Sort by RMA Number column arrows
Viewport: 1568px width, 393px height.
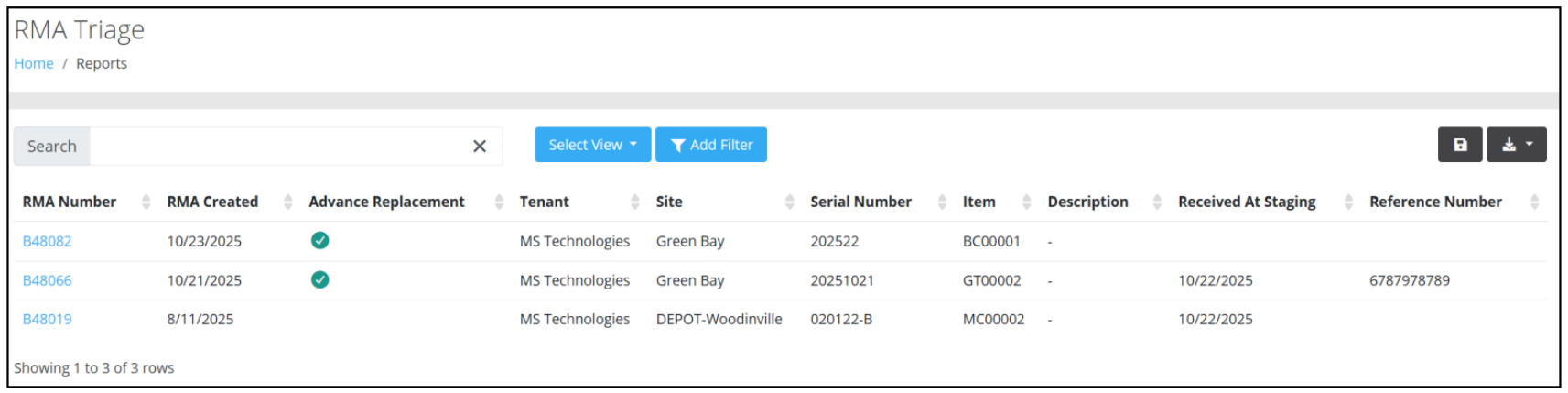[146, 202]
